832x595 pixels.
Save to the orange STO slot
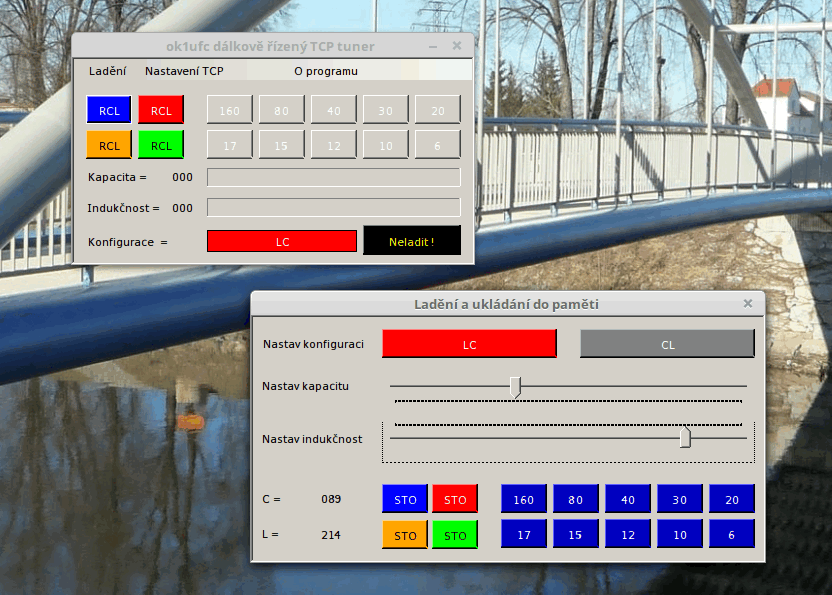405,535
